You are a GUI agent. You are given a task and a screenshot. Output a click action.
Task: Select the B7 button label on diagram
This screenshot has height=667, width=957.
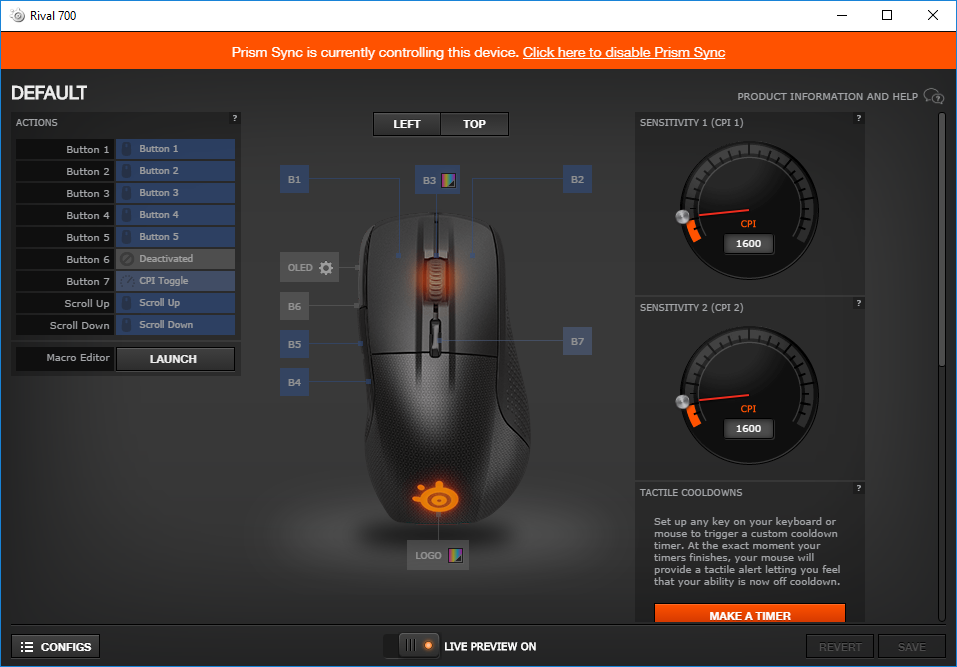pyautogui.click(x=577, y=341)
